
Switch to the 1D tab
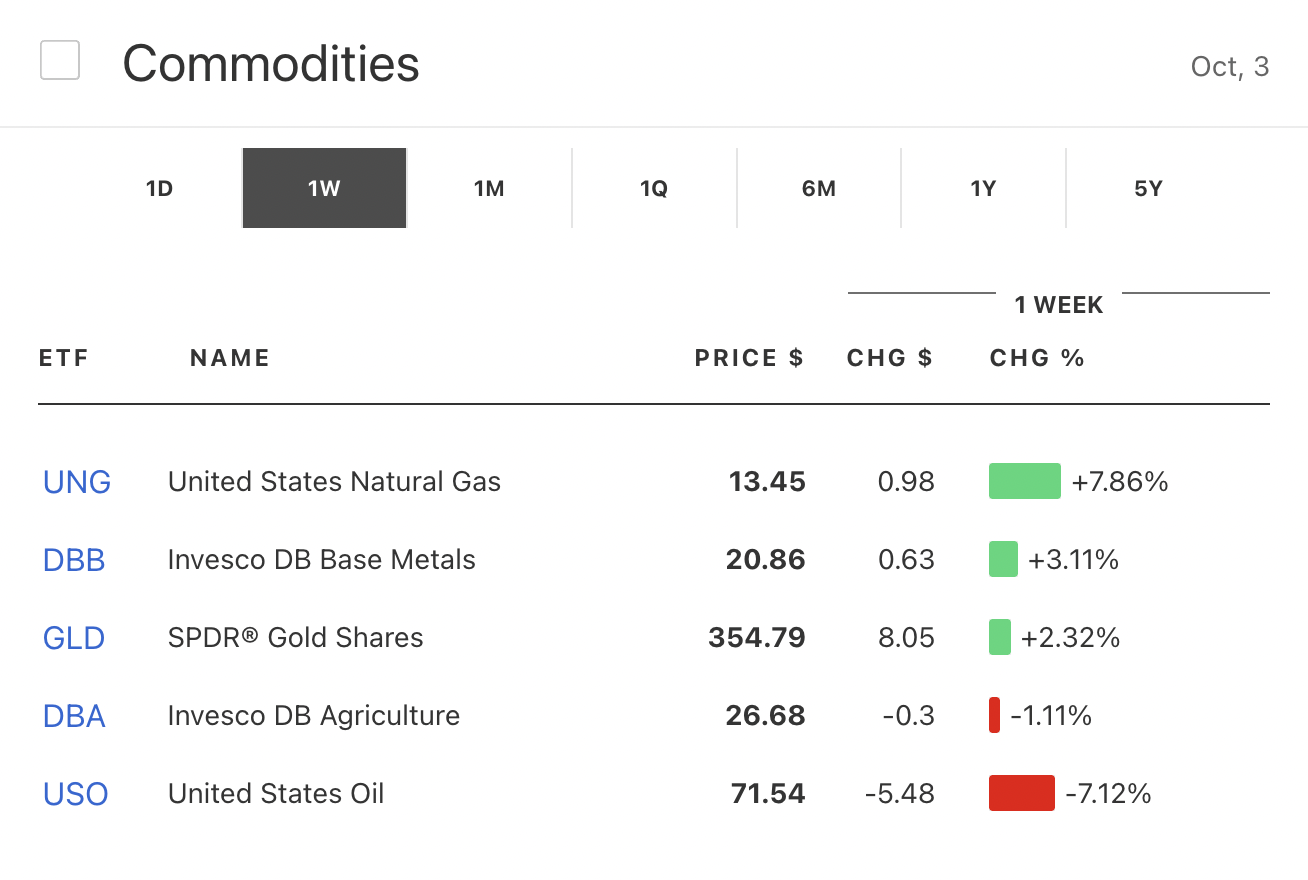click(160, 188)
